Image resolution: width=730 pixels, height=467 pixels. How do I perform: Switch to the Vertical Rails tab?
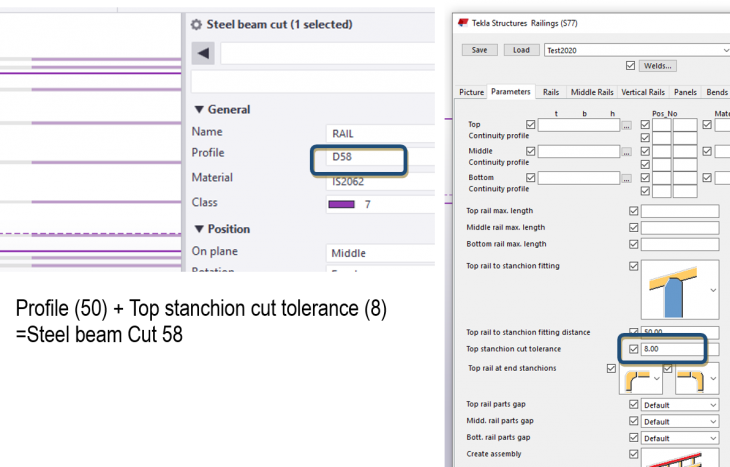tap(643, 92)
